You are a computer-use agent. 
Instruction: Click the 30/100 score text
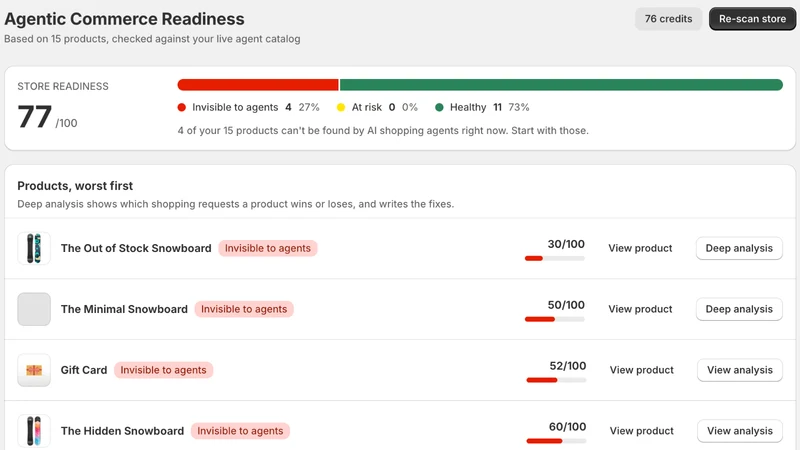point(566,244)
